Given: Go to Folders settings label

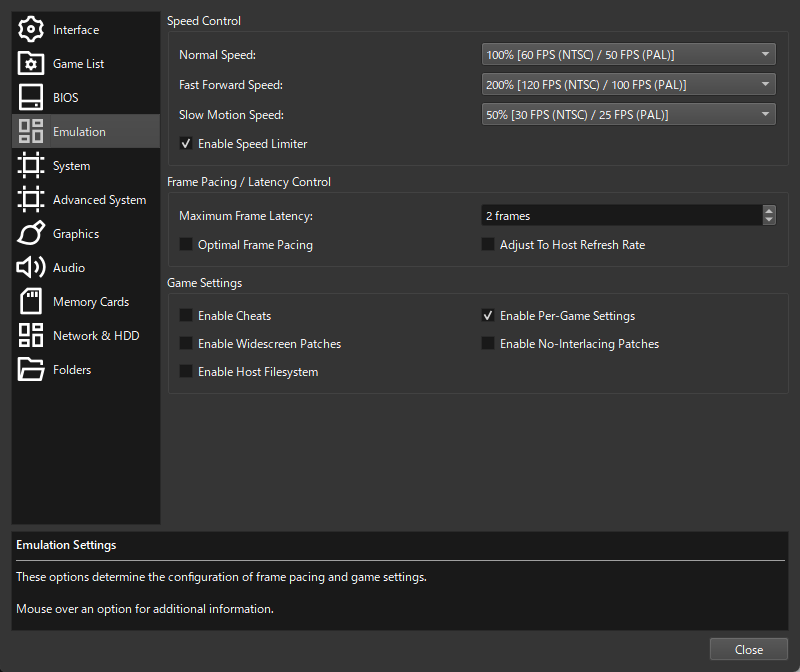Looking at the screenshot, I should 72,370.
